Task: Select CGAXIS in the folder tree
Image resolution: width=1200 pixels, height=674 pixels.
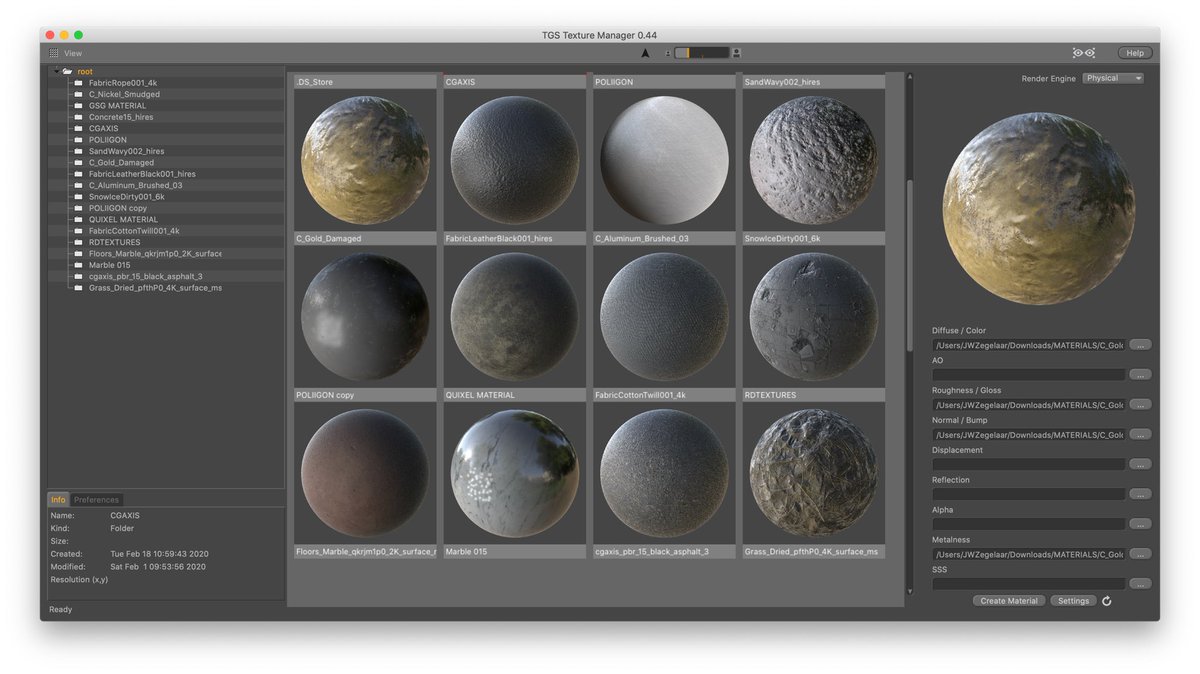Action: point(104,128)
